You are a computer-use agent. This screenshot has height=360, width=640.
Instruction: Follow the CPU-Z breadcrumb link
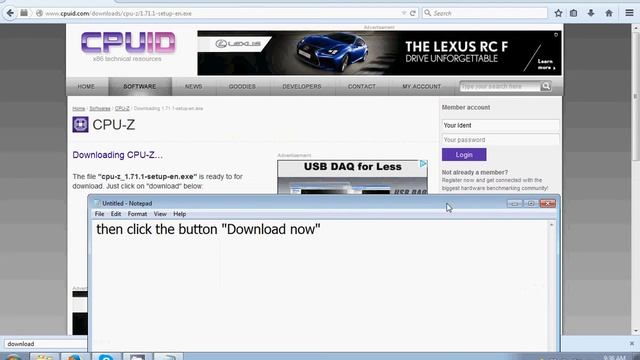(x=122, y=109)
